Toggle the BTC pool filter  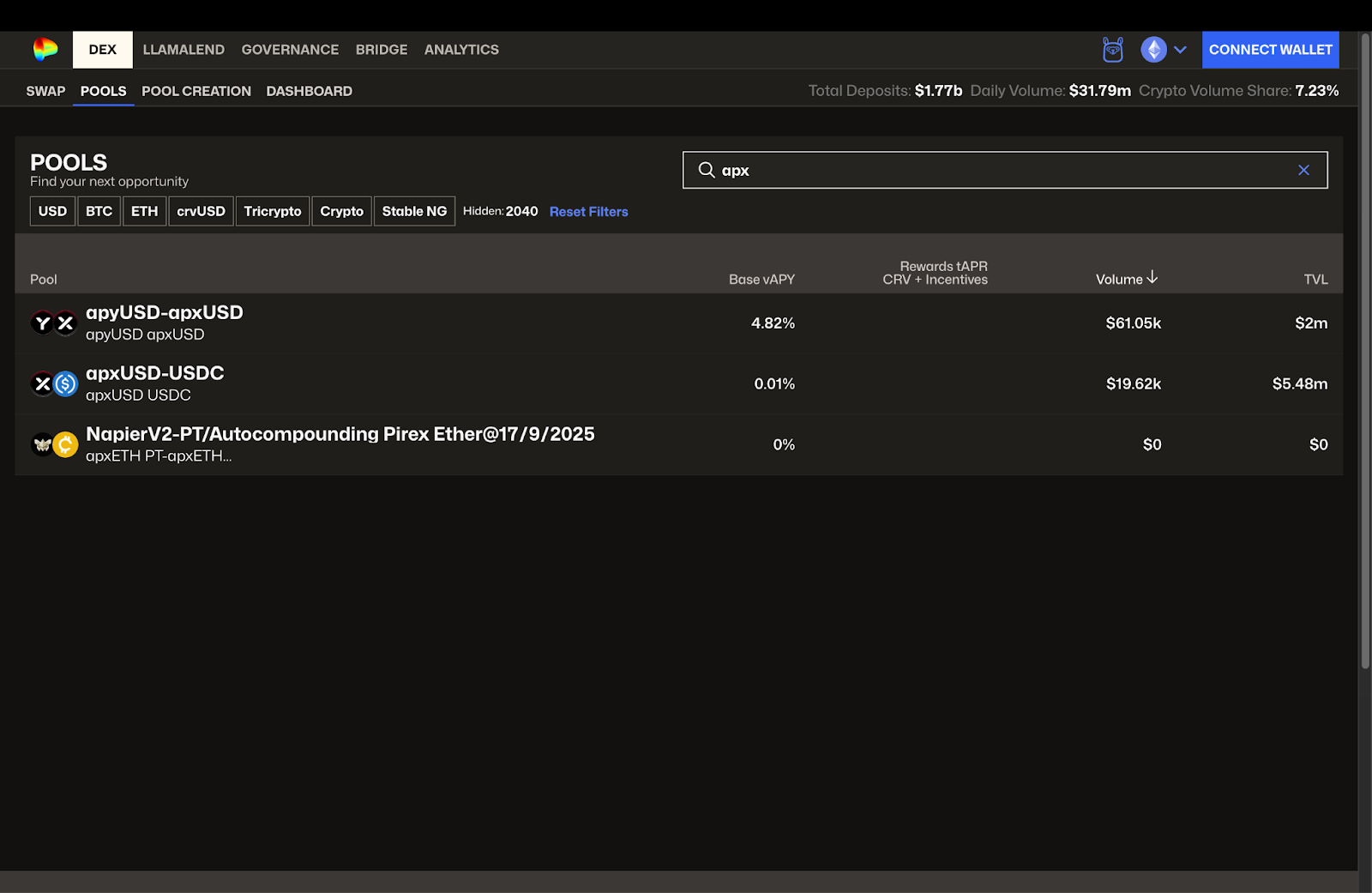pyautogui.click(x=99, y=211)
